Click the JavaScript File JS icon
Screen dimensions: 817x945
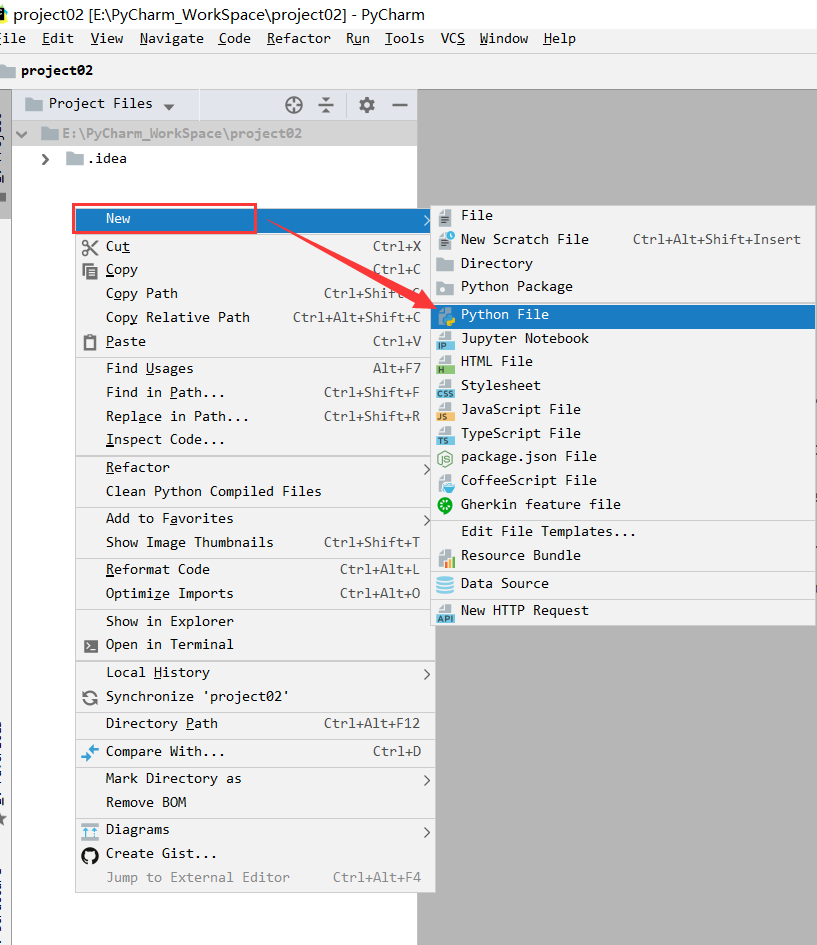[x=445, y=411]
